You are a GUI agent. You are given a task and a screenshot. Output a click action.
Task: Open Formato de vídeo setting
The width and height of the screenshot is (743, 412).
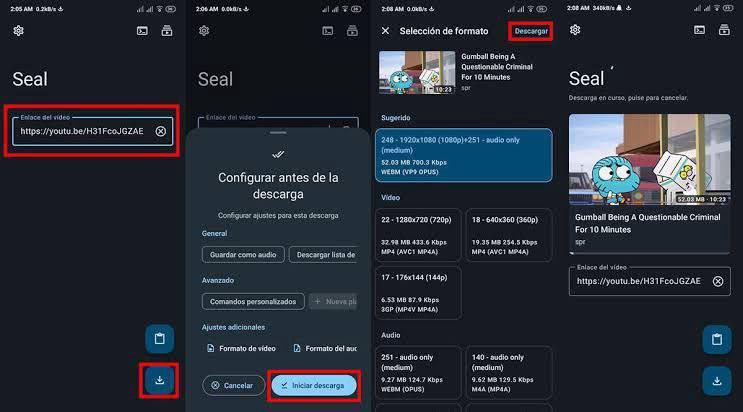coord(241,348)
